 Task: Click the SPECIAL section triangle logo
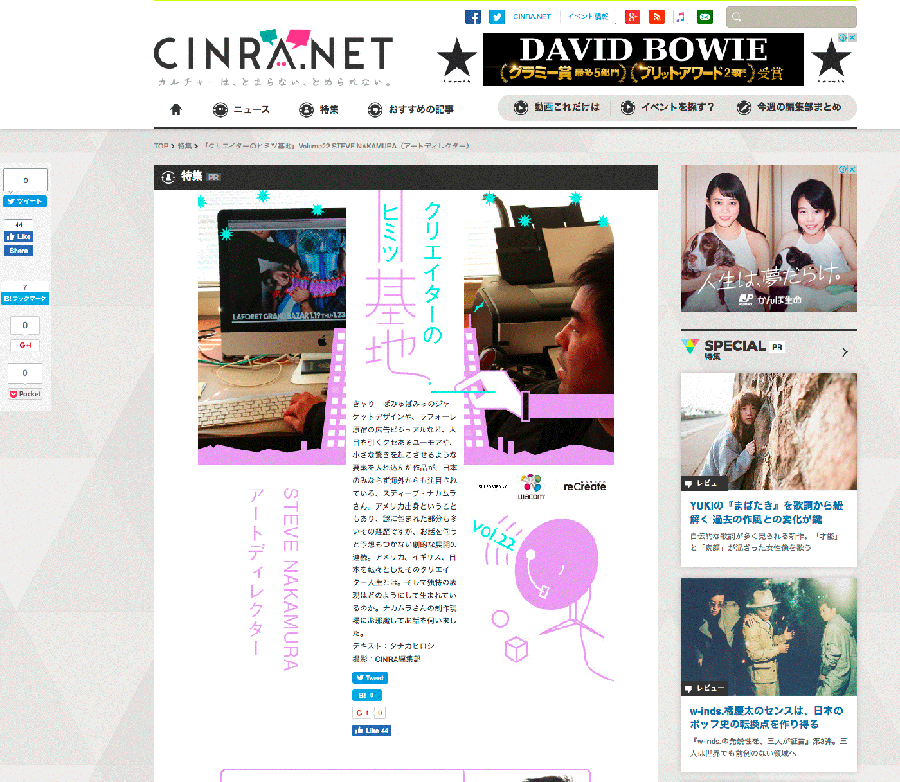pos(690,346)
